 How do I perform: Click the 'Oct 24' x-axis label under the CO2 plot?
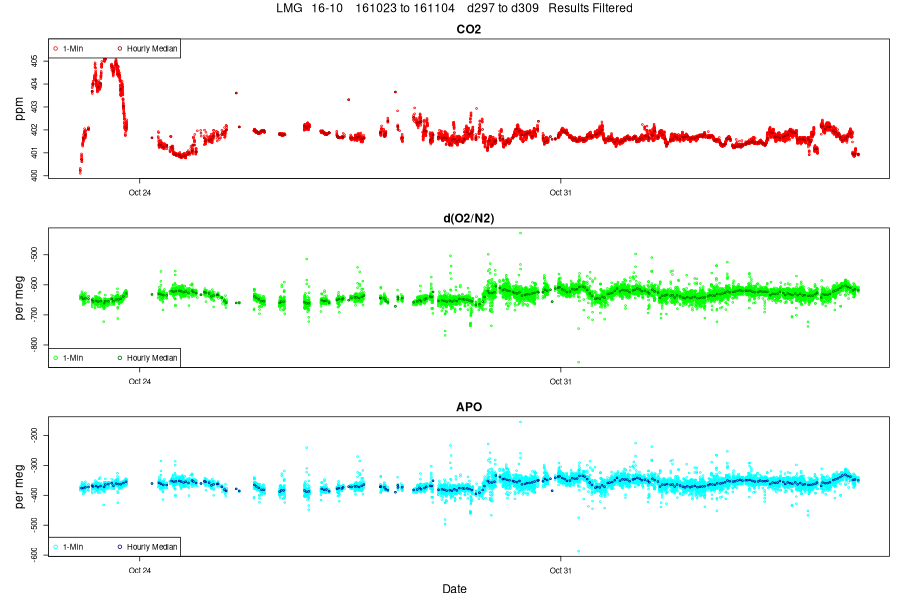click(x=139, y=192)
